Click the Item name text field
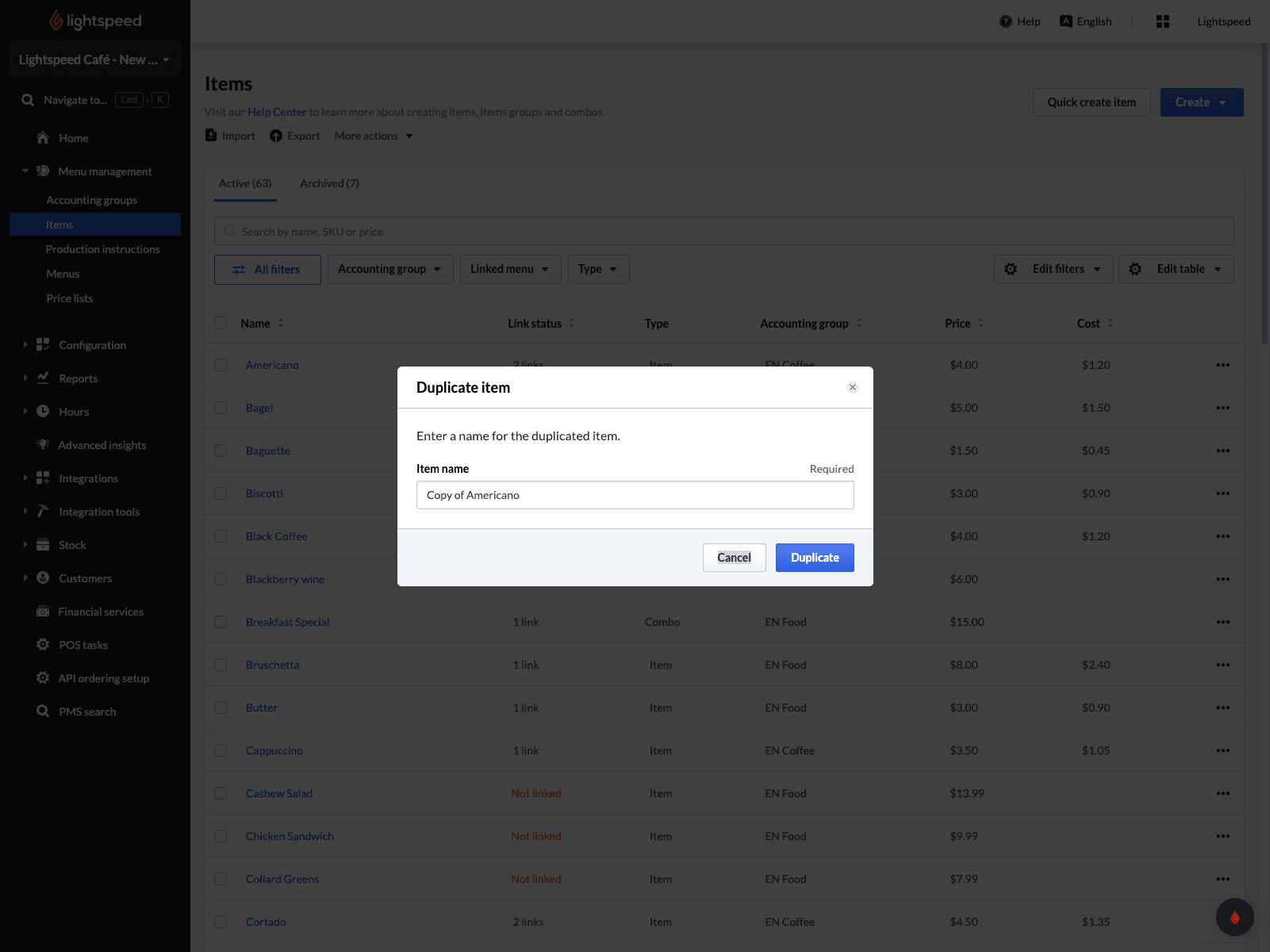The height and width of the screenshot is (952, 1270). (x=635, y=495)
